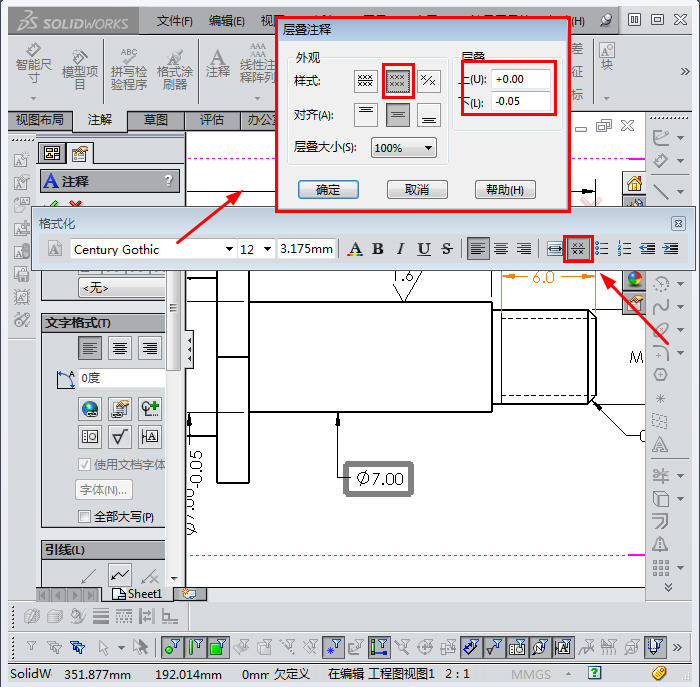Choose the diagonal fraction stack style
Image resolution: width=700 pixels, height=687 pixels.
pos(428,81)
